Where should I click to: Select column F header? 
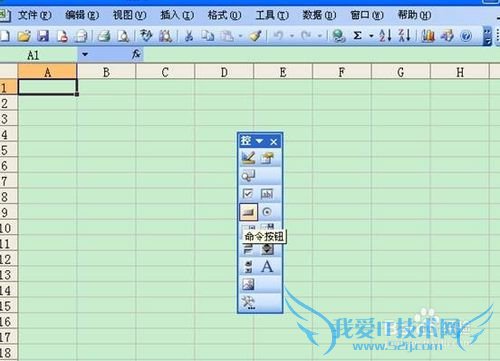pos(342,72)
